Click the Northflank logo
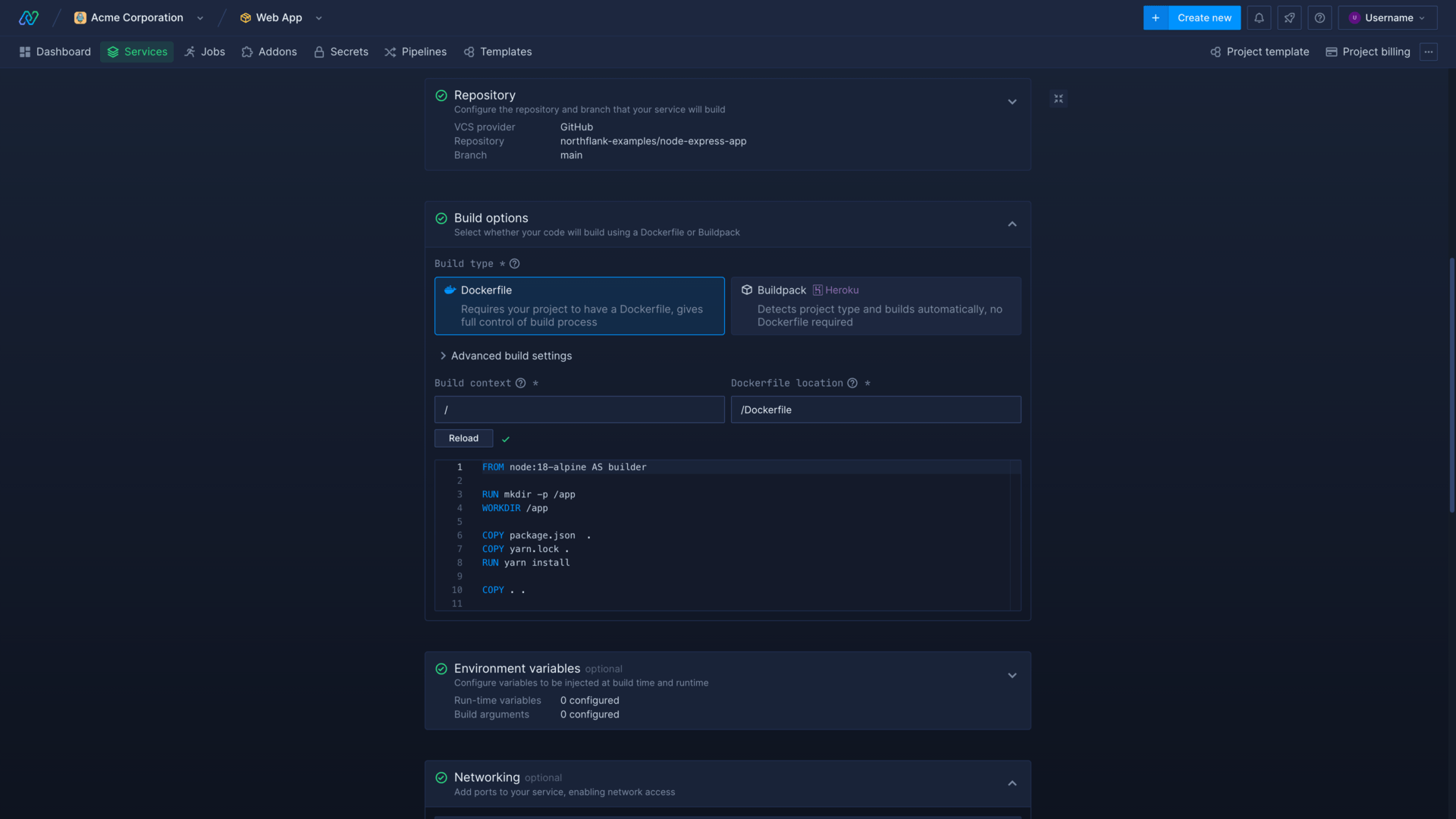1456x819 pixels. coord(28,17)
